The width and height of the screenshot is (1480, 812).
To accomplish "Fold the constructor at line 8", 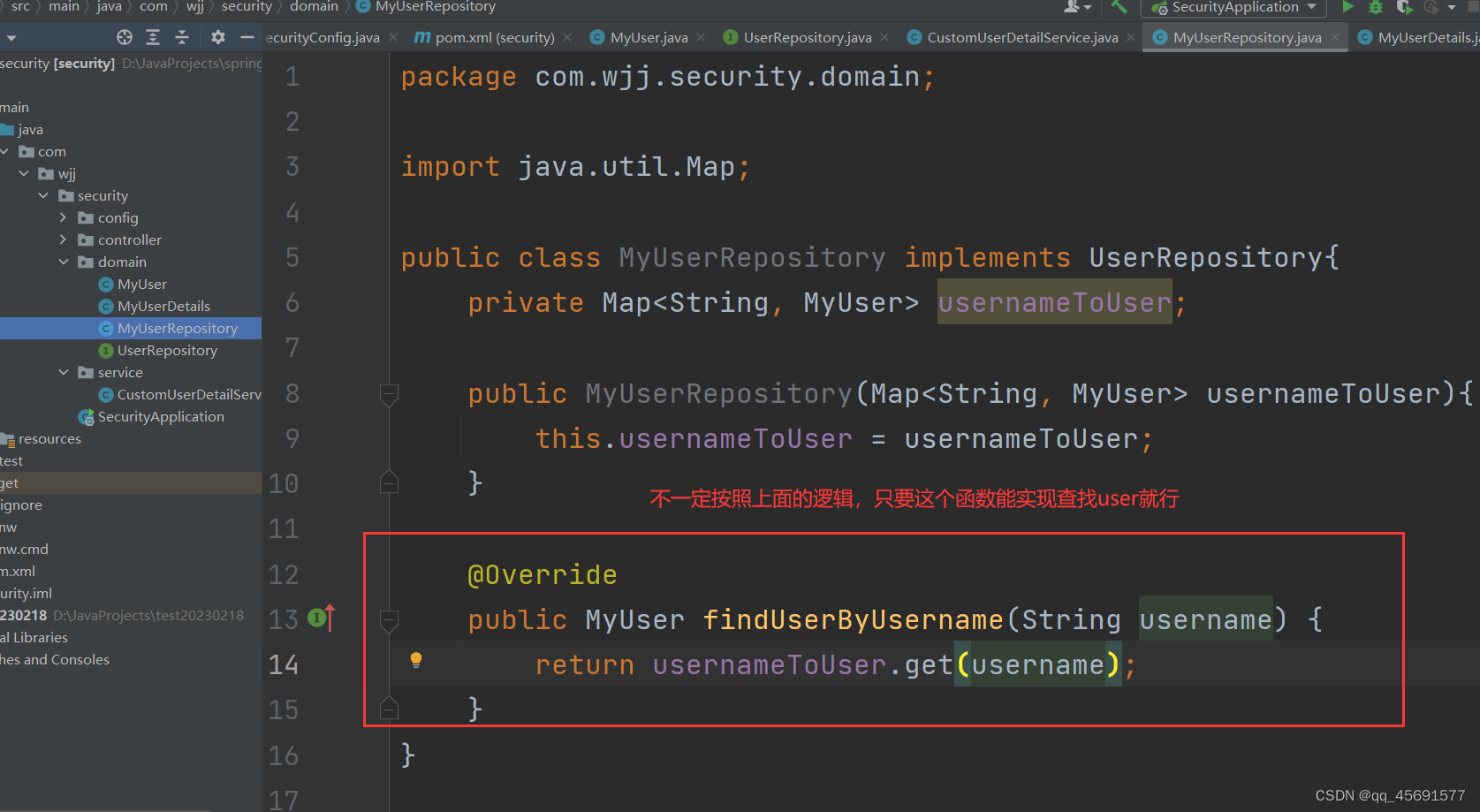I will 389,394.
